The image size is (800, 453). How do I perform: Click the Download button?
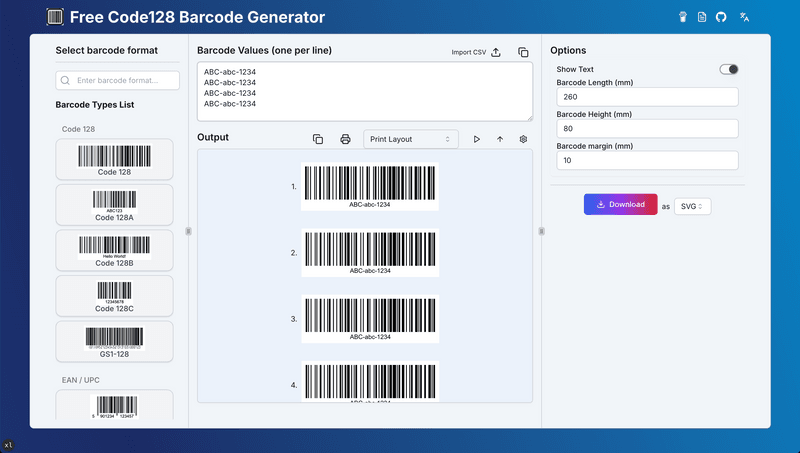tap(620, 204)
